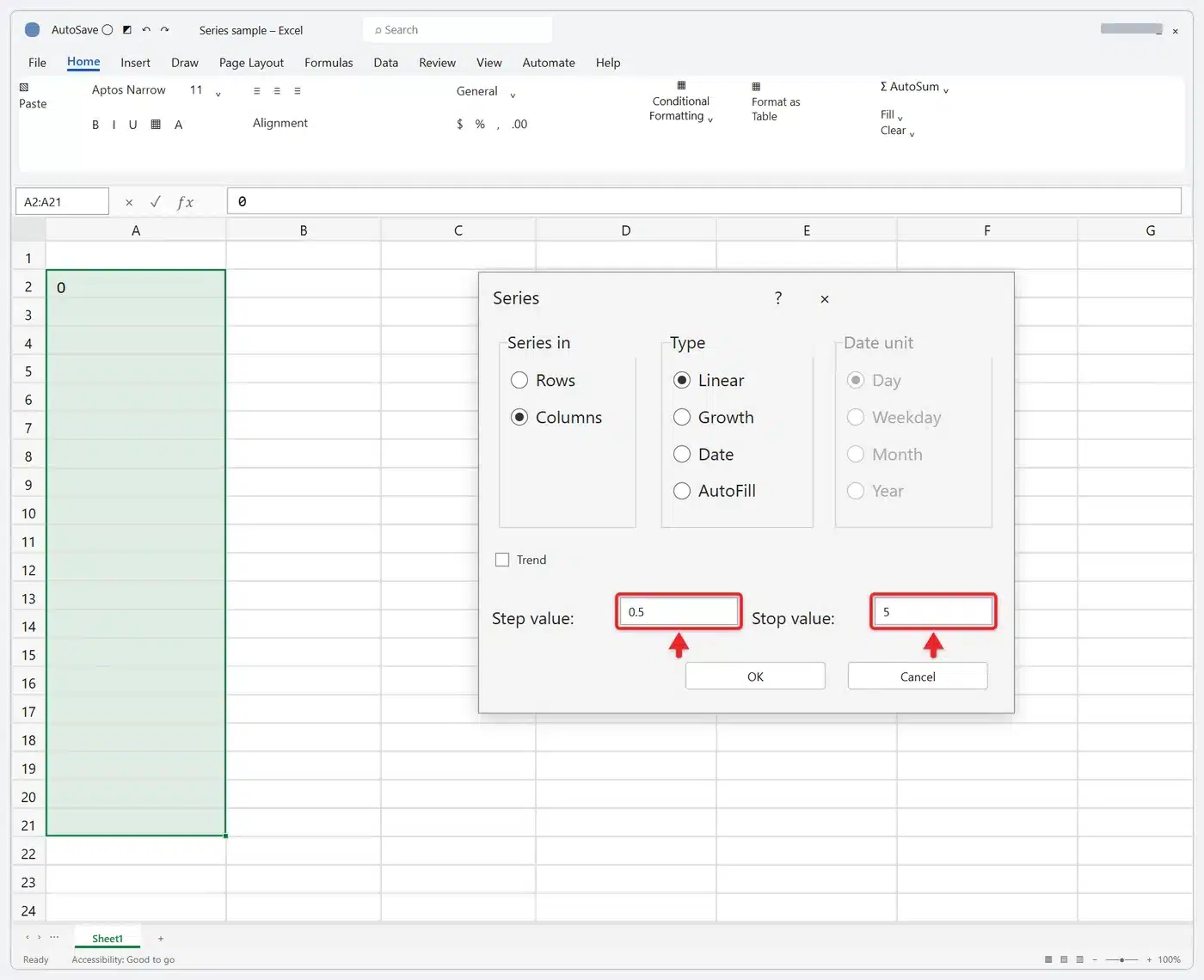This screenshot has width=1204, height=980.
Task: Click the Step value input field
Action: [x=679, y=612]
